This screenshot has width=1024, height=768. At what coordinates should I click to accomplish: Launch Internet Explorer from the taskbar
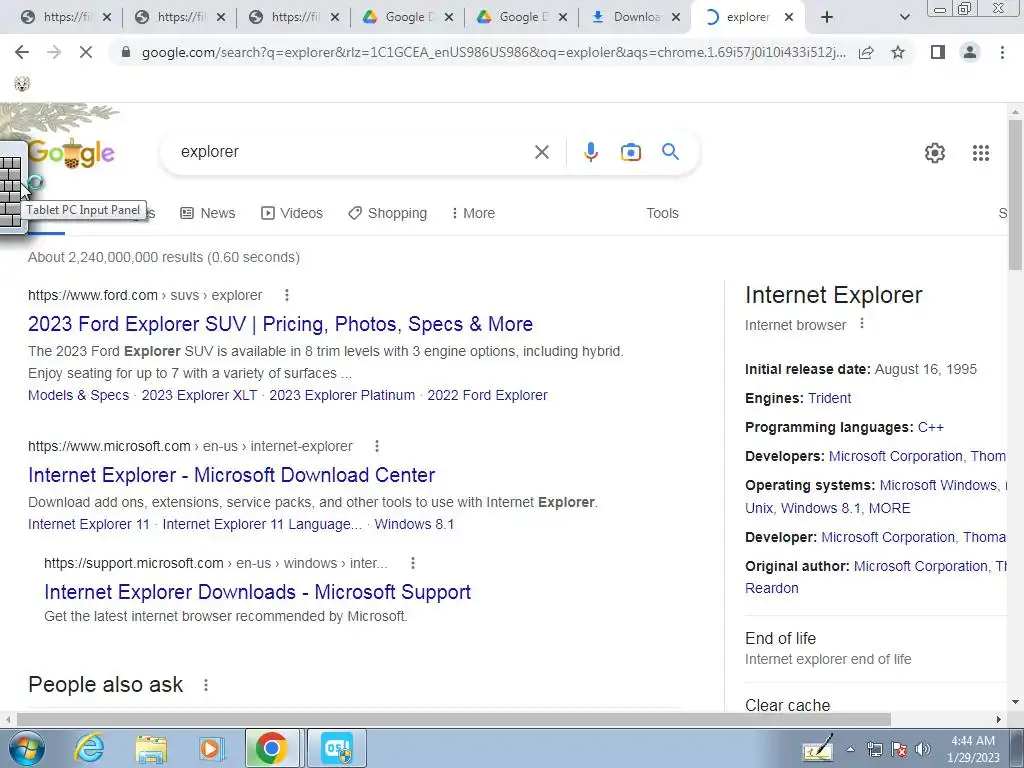(x=89, y=748)
